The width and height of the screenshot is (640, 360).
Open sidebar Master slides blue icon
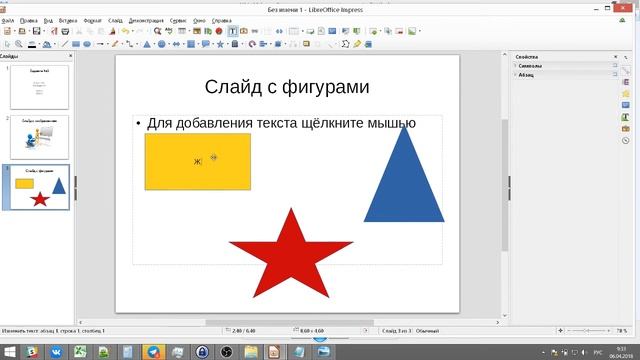(626, 105)
